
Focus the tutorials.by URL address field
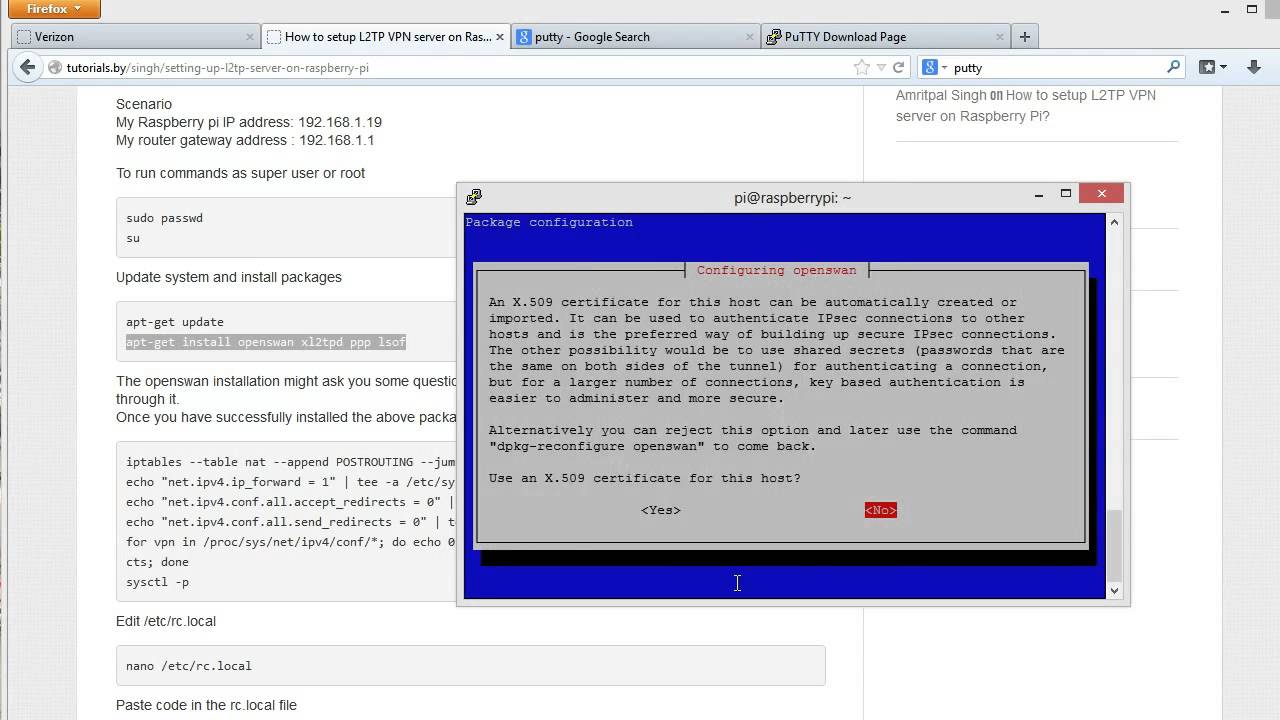450,67
